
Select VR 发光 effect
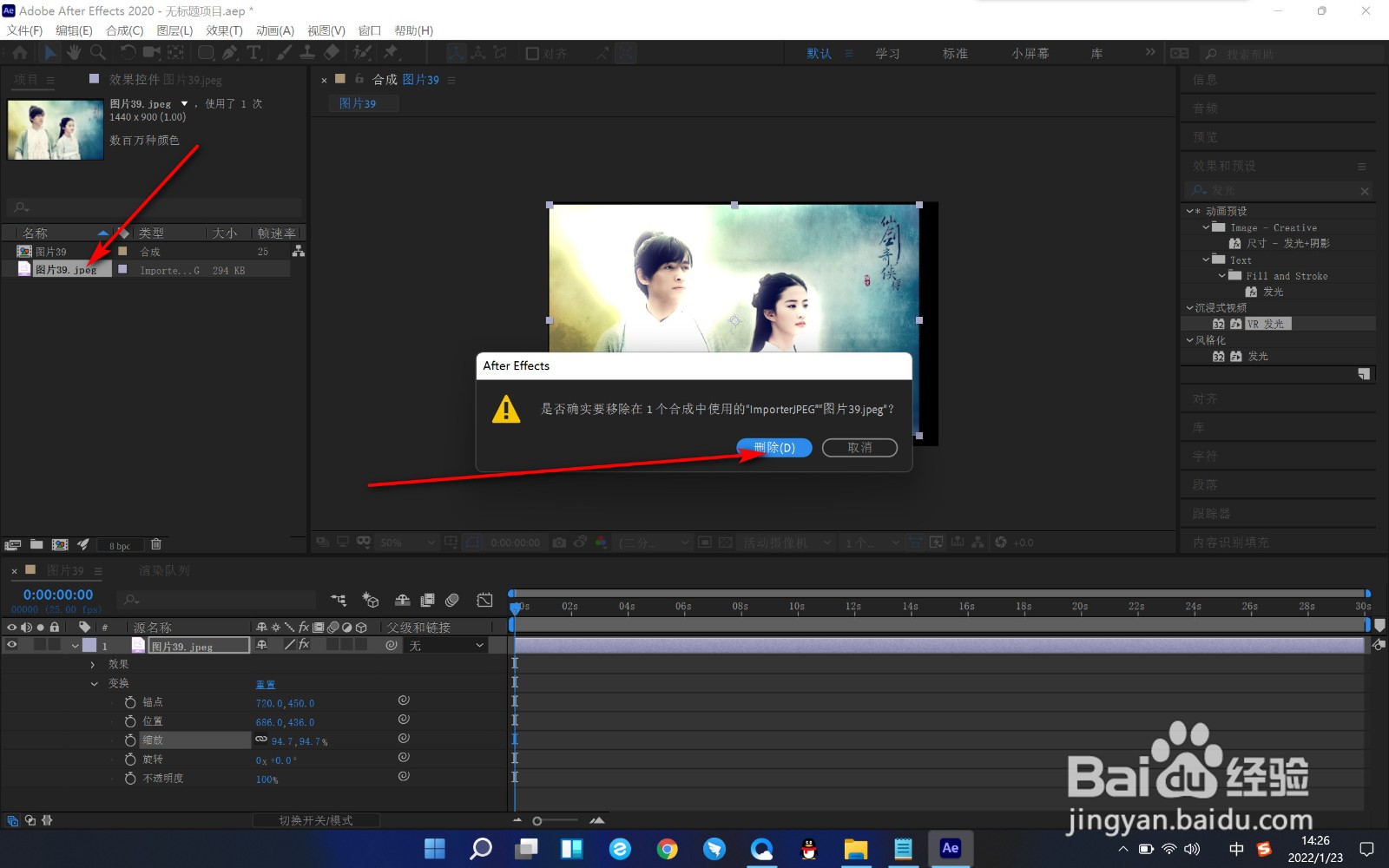(x=1268, y=324)
